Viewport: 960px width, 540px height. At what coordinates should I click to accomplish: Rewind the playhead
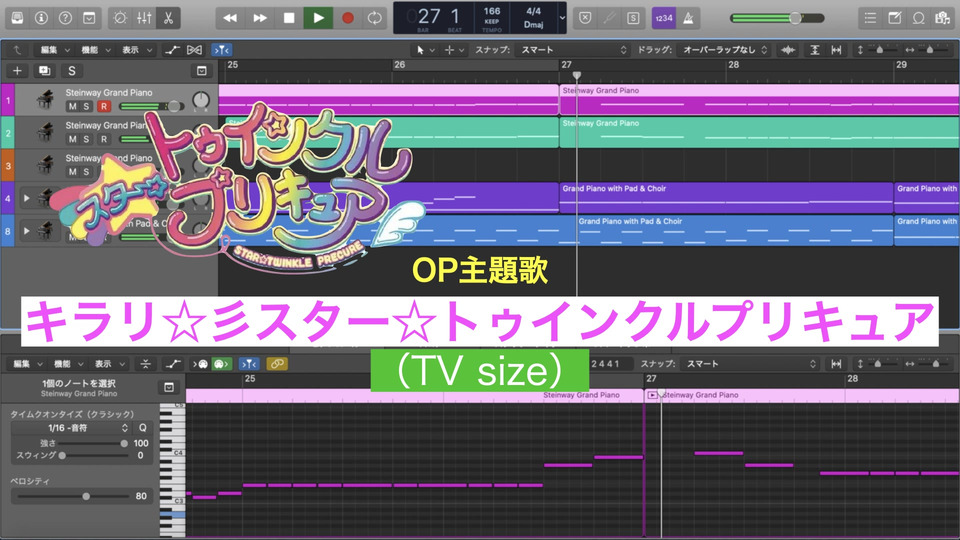click(x=230, y=18)
